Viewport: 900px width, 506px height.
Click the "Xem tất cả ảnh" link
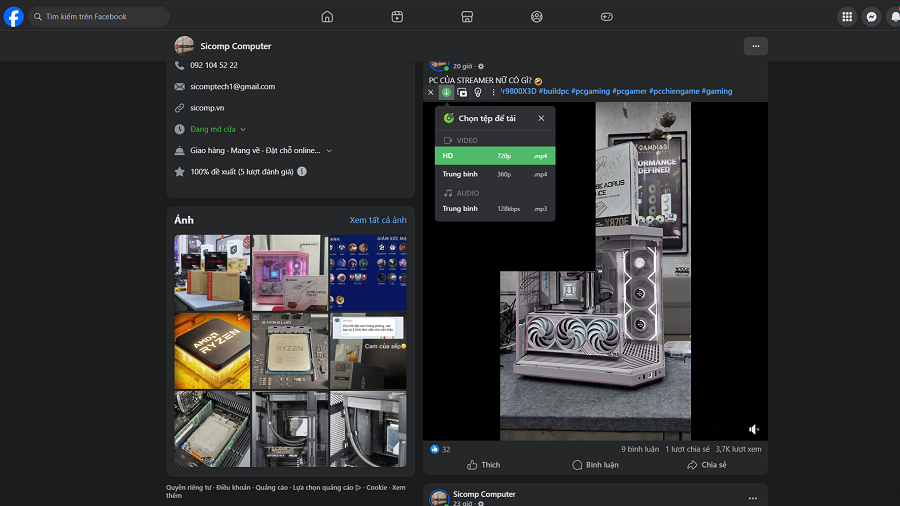pos(378,220)
